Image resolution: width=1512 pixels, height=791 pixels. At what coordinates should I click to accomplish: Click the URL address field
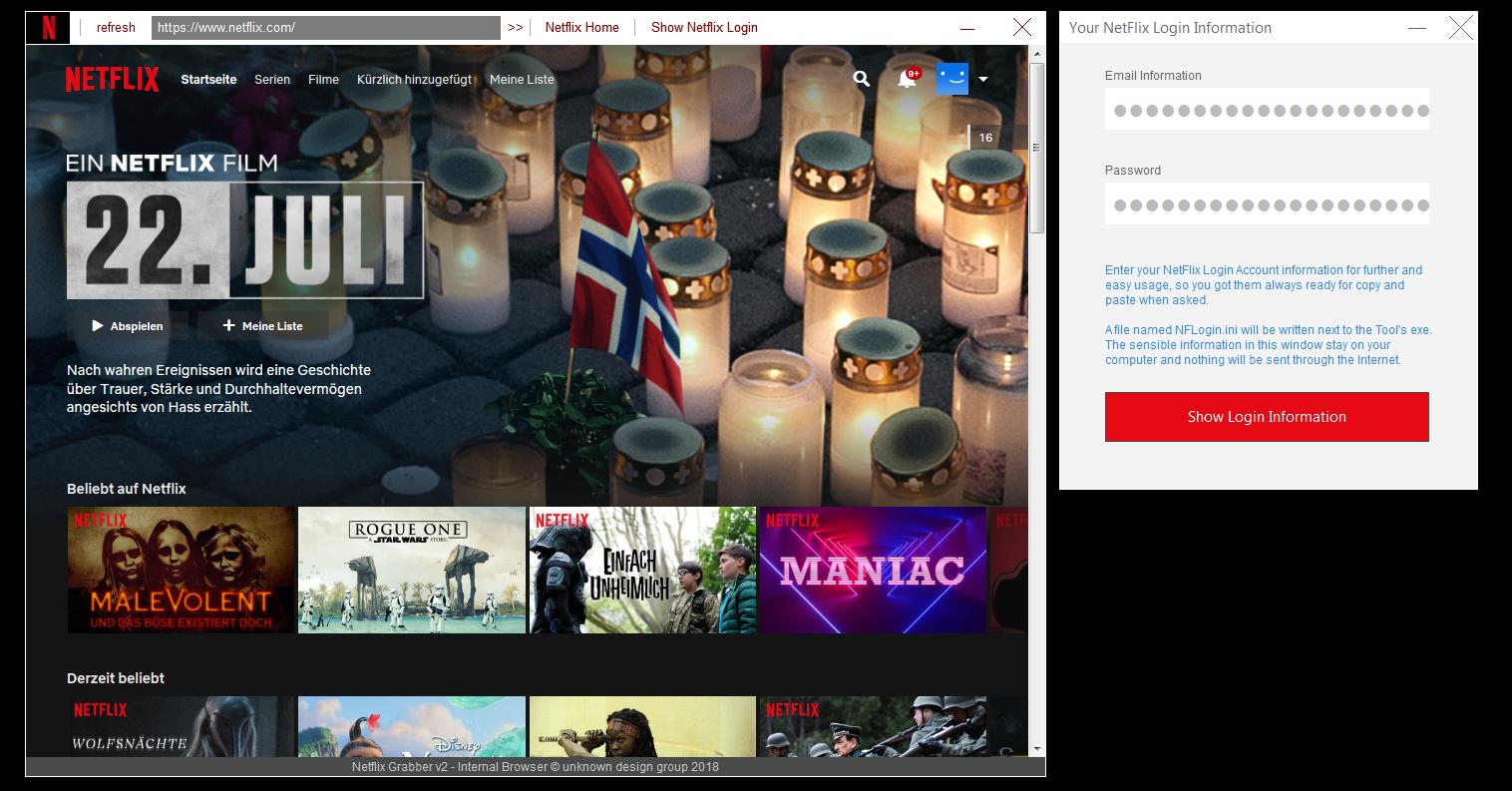coord(326,28)
